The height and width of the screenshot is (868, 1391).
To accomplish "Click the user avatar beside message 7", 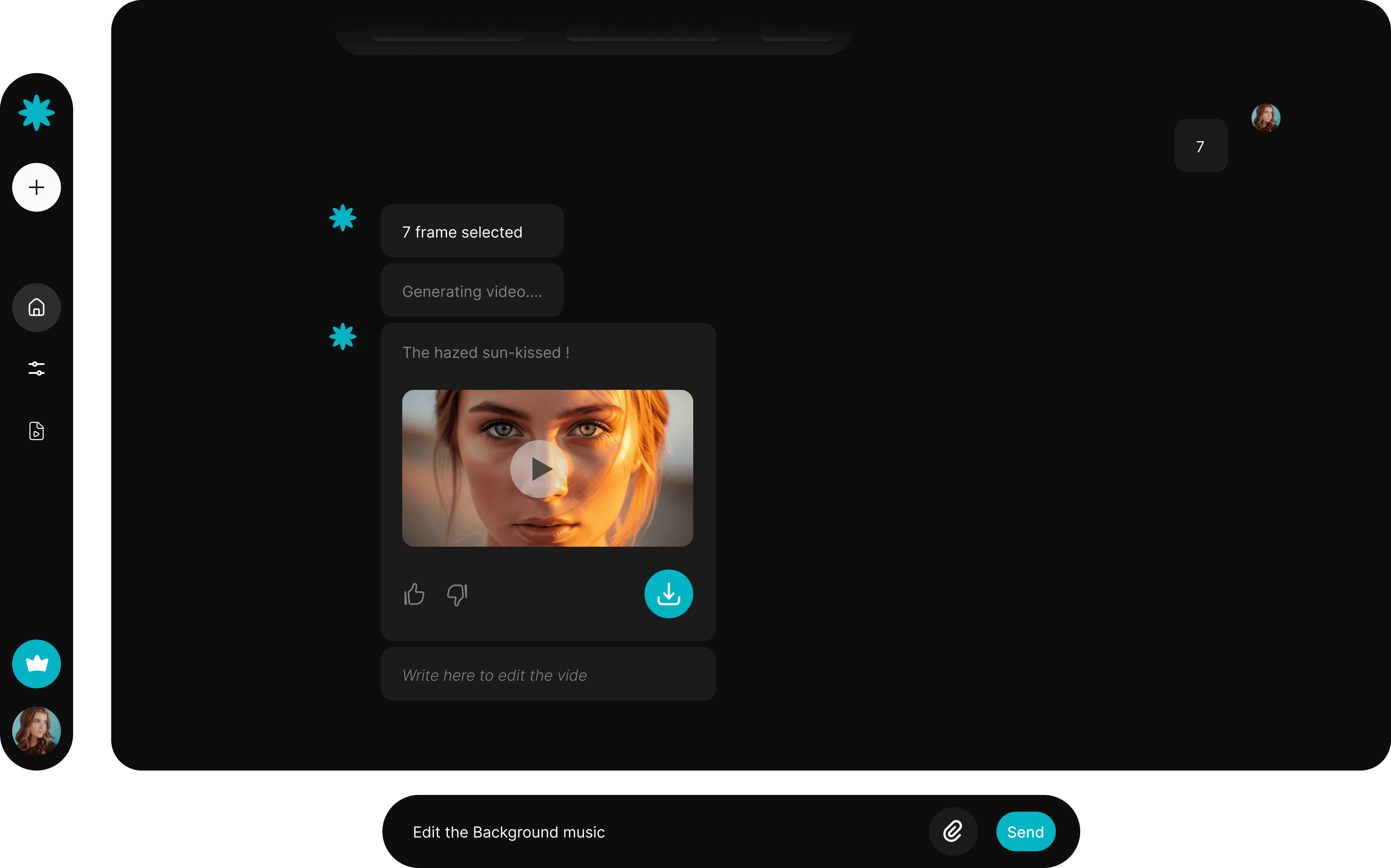I will (x=1265, y=118).
